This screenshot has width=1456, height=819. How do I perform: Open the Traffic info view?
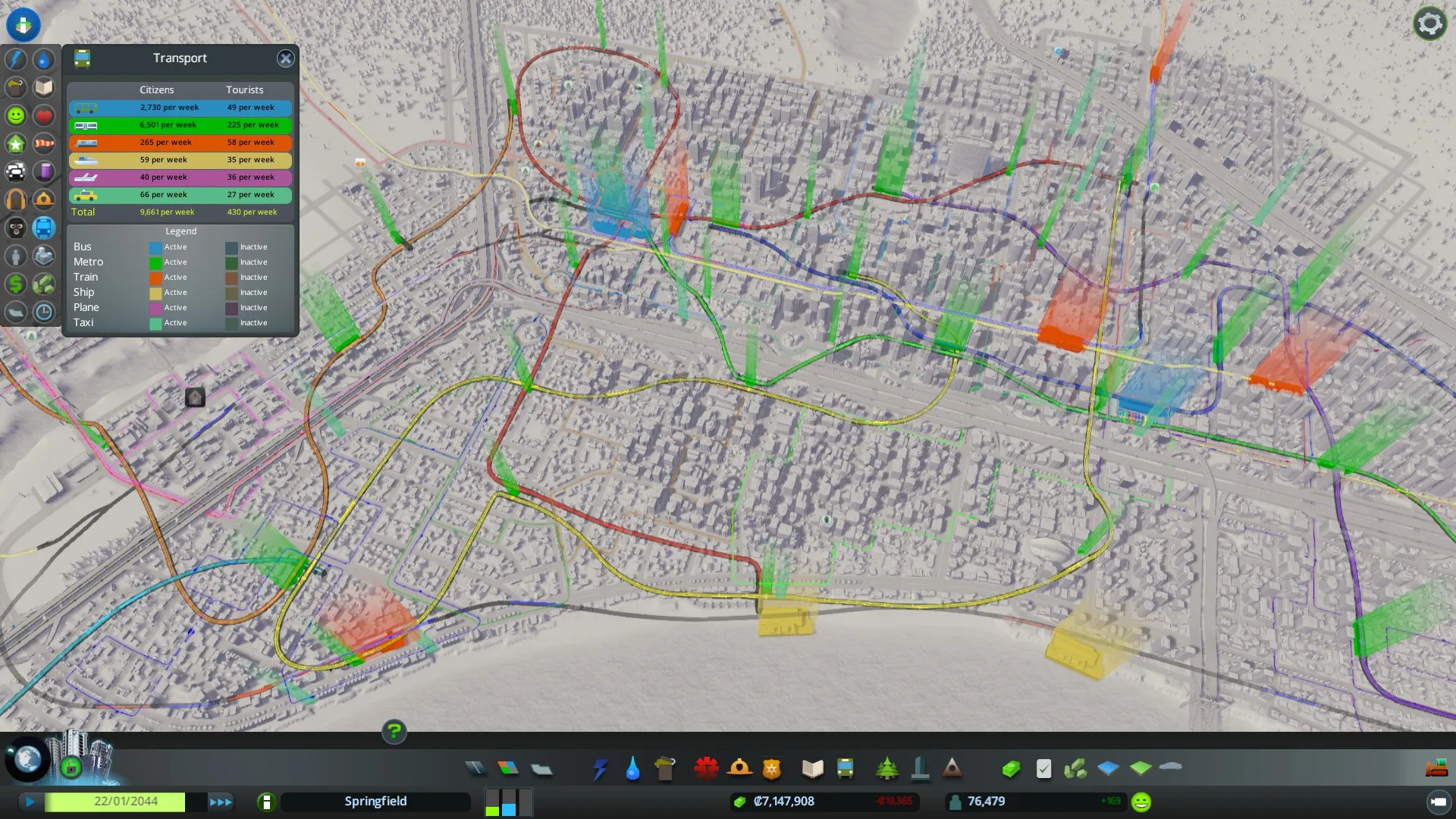(x=16, y=171)
